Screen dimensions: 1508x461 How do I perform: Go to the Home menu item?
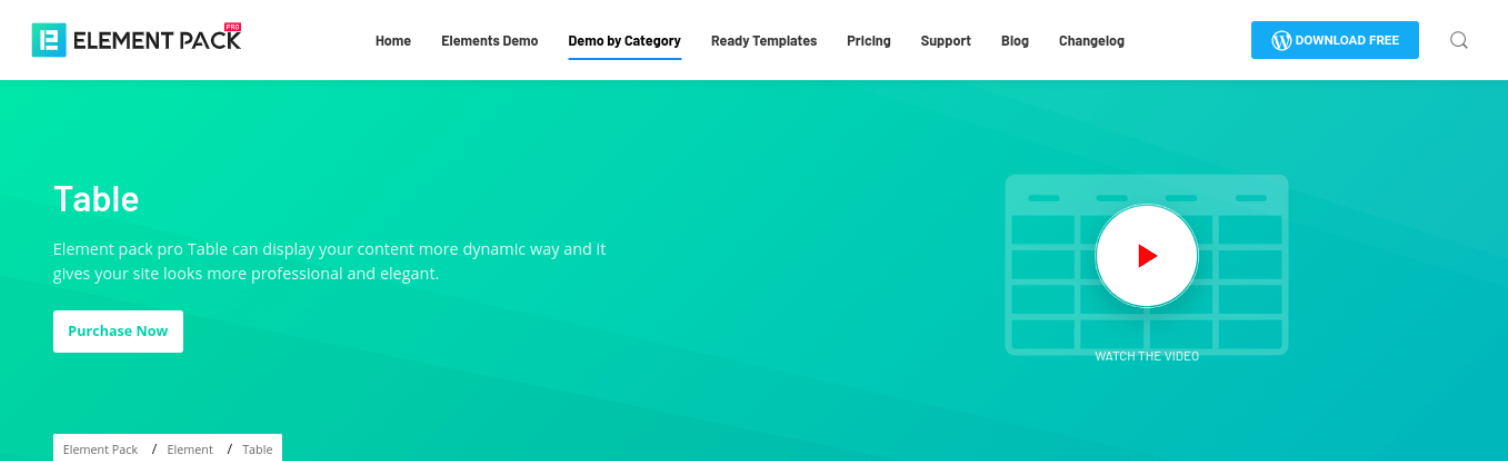point(393,41)
